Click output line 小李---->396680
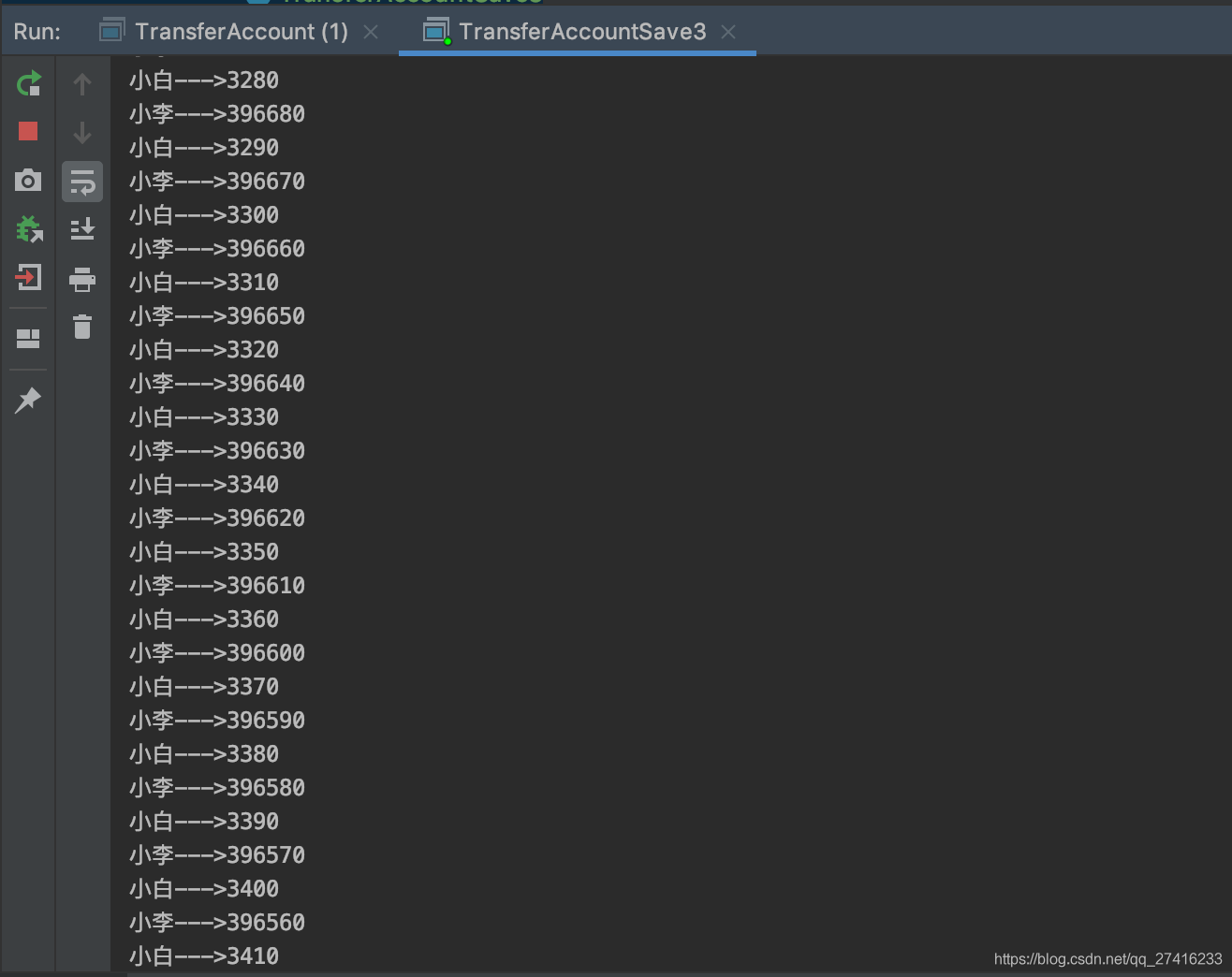Viewport: 1232px width, 977px height. tap(217, 114)
